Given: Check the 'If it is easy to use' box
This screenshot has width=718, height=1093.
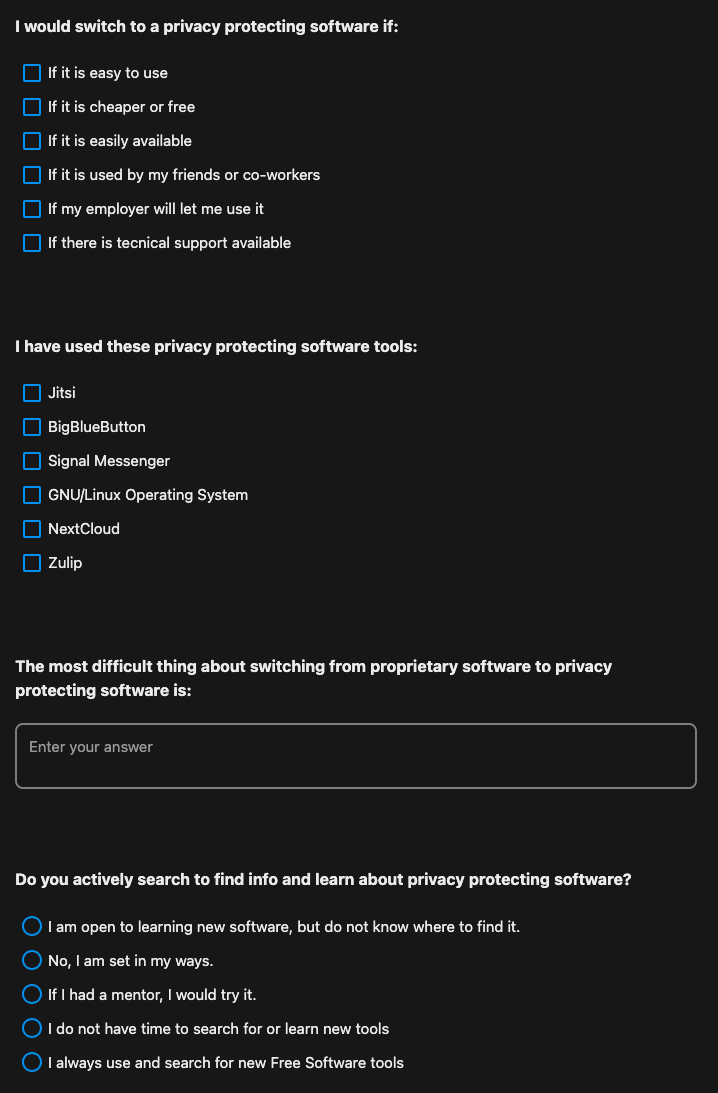Looking at the screenshot, I should 32,73.
